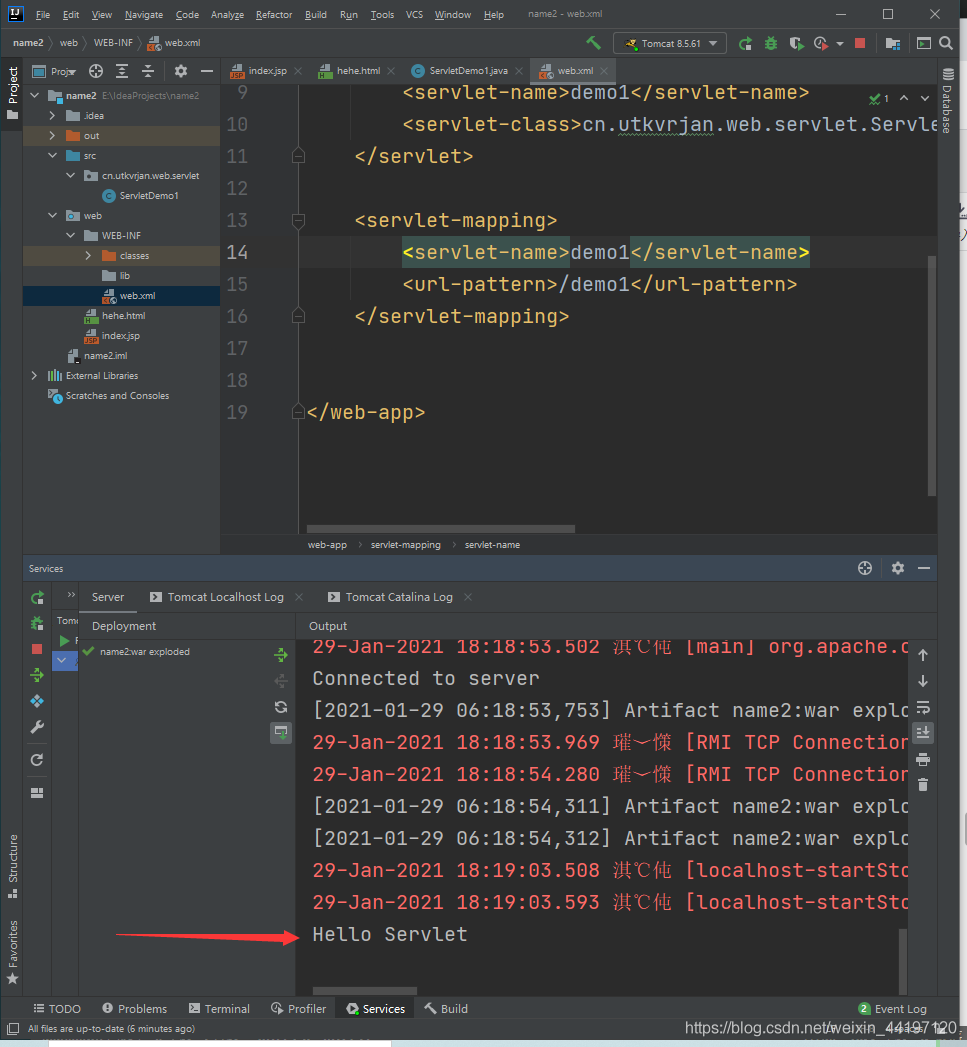The image size is (967, 1047).
Task: Toggle the deployment panel's bottom arrow button
Action: tap(281, 733)
